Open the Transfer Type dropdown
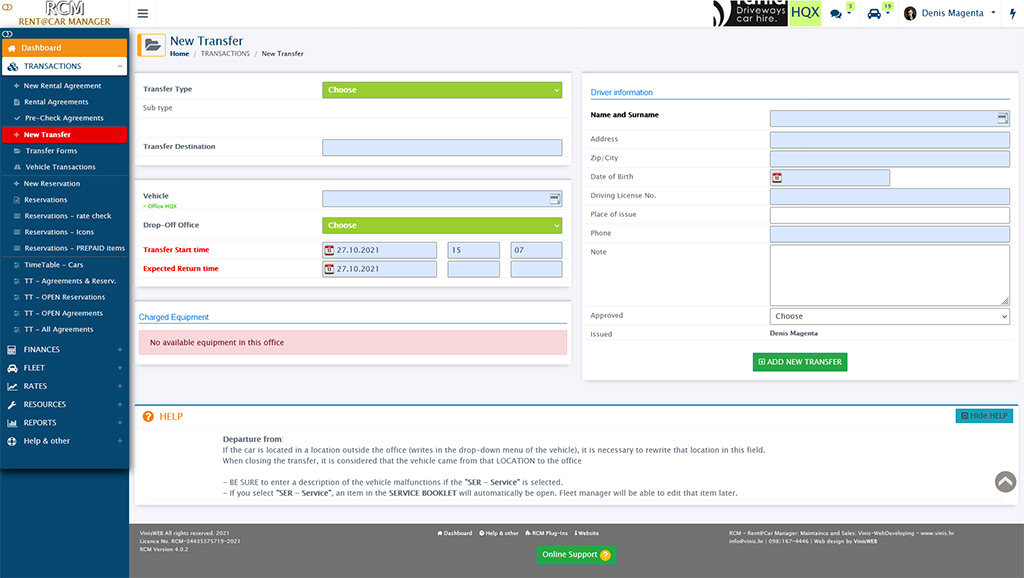 pyautogui.click(x=443, y=89)
